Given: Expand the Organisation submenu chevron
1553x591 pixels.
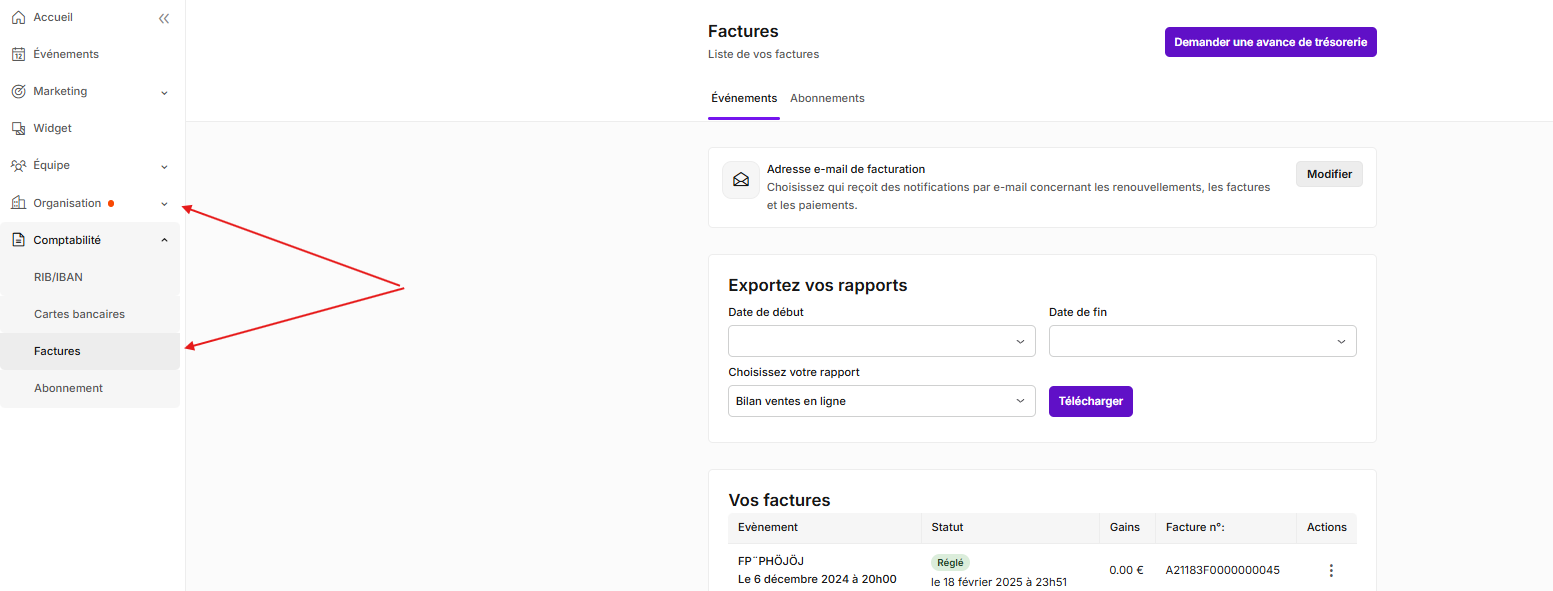Looking at the screenshot, I should click(x=165, y=204).
